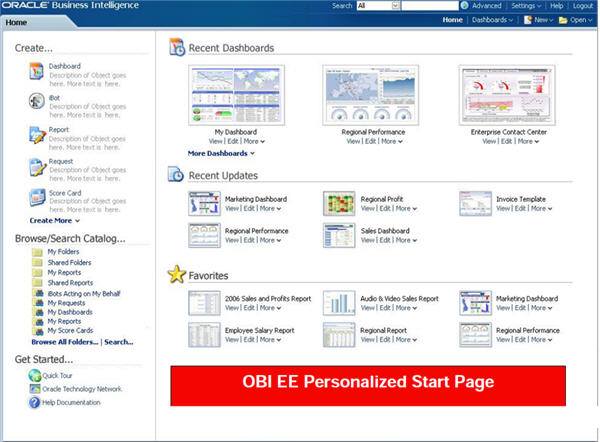This screenshot has width=600, height=442.
Task: Click the Score Card icon
Action: pyautogui.click(x=37, y=197)
